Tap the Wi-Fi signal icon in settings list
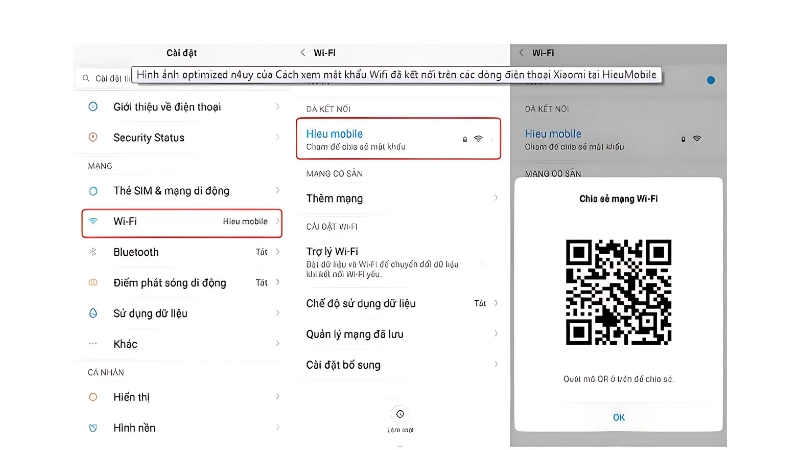Screen dimensions: 800x450 (x=93, y=221)
